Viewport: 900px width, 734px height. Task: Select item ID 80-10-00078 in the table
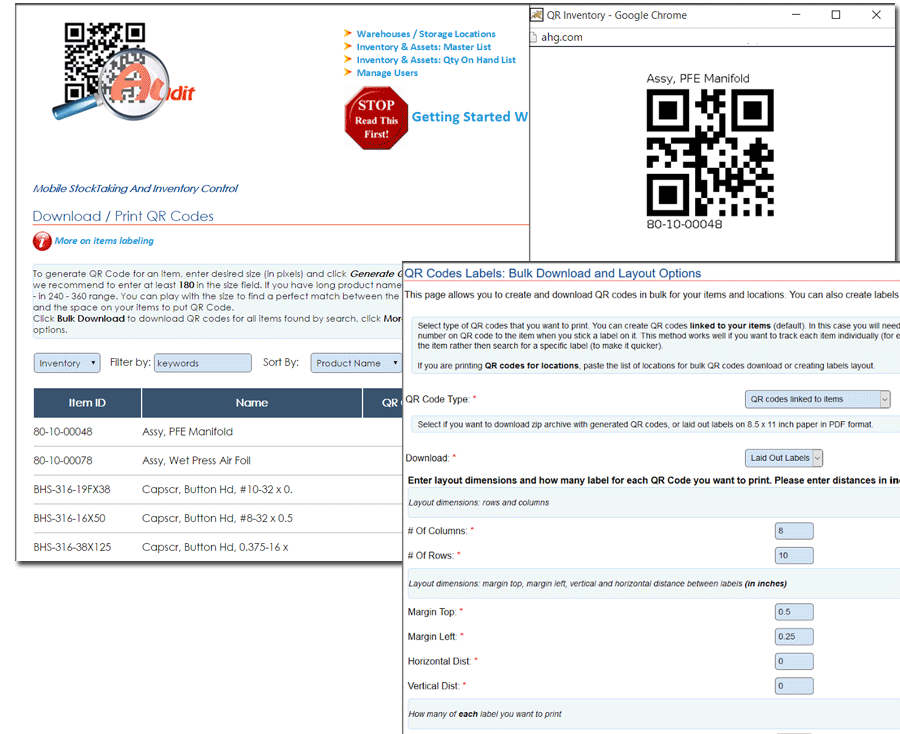coord(63,460)
